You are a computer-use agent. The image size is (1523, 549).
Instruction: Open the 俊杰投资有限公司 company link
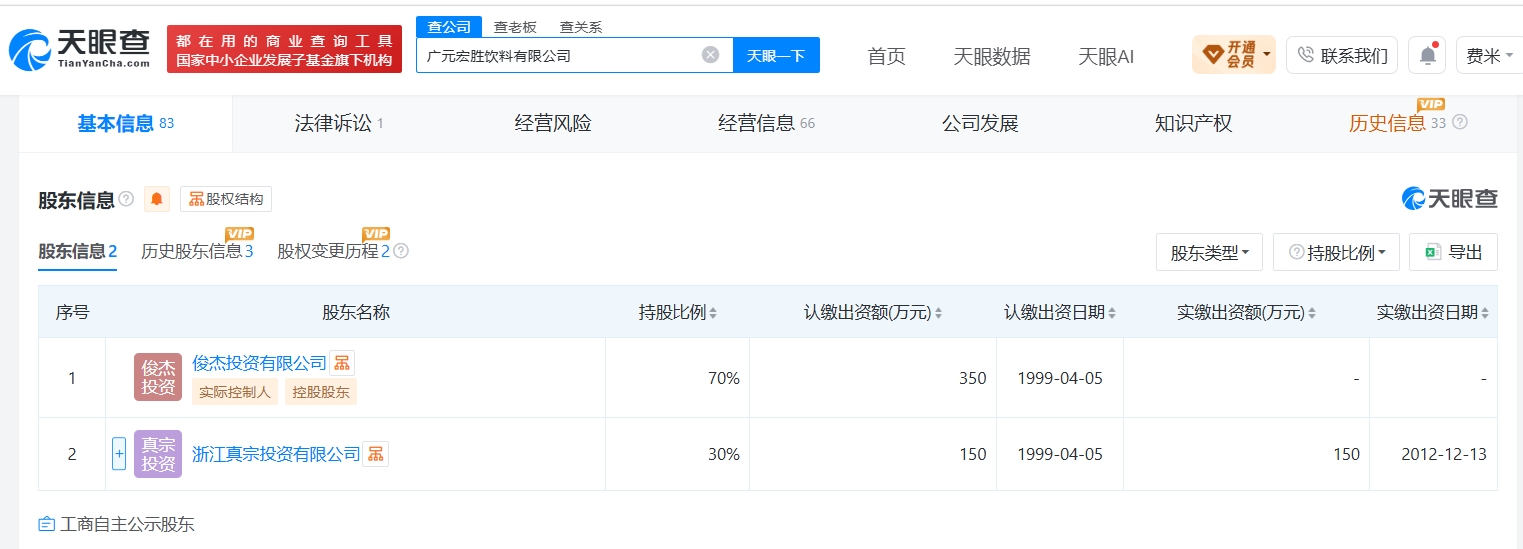click(x=259, y=363)
